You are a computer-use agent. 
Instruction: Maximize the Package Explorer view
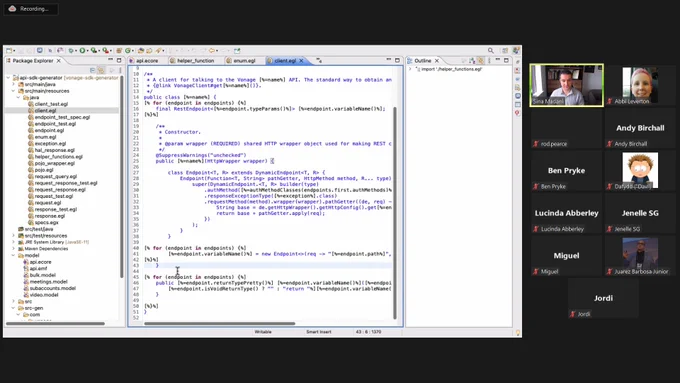pyautogui.click(x=119, y=60)
